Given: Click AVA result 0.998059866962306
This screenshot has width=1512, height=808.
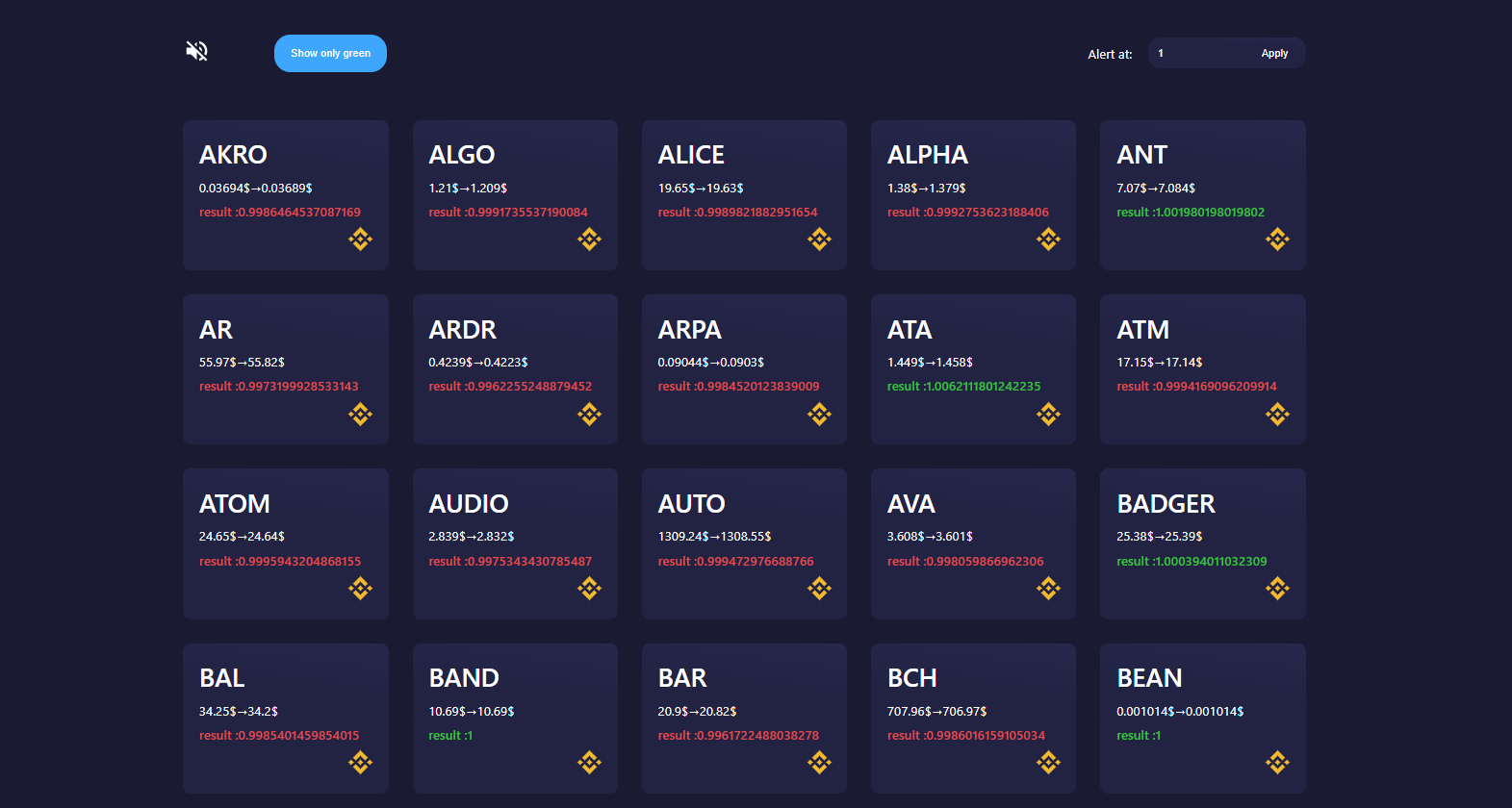Looking at the screenshot, I should click(x=965, y=562).
